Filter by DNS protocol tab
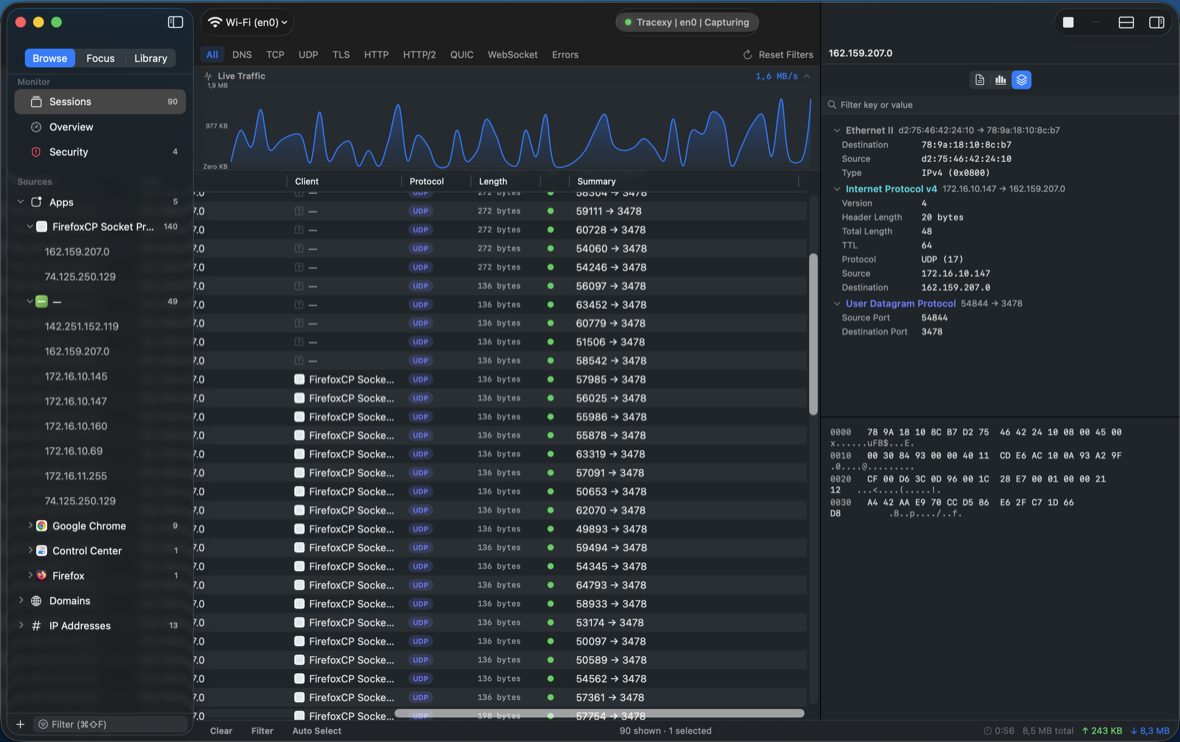The width and height of the screenshot is (1180, 742). click(x=242, y=55)
